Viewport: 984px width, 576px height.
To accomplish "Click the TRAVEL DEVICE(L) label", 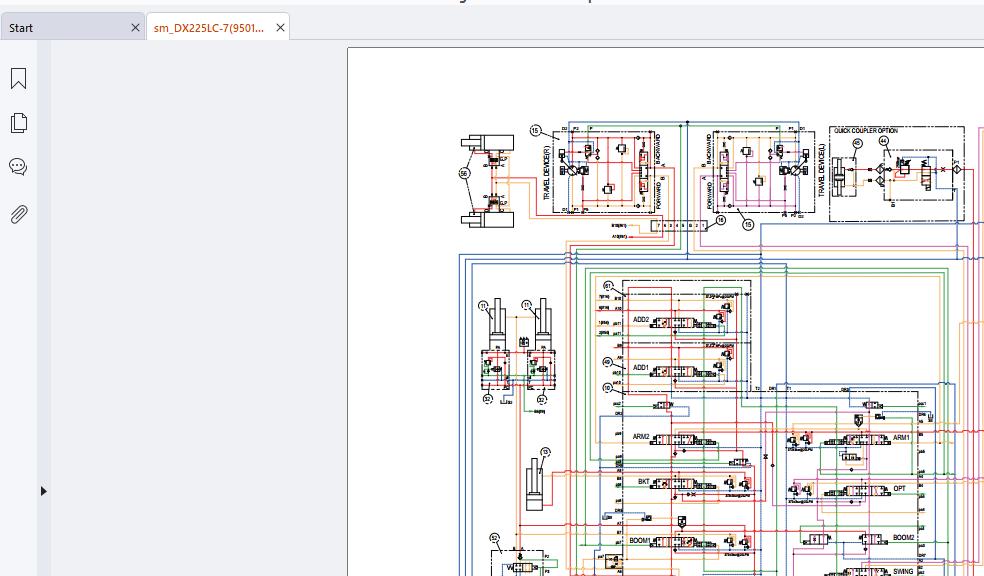I will (x=821, y=170).
